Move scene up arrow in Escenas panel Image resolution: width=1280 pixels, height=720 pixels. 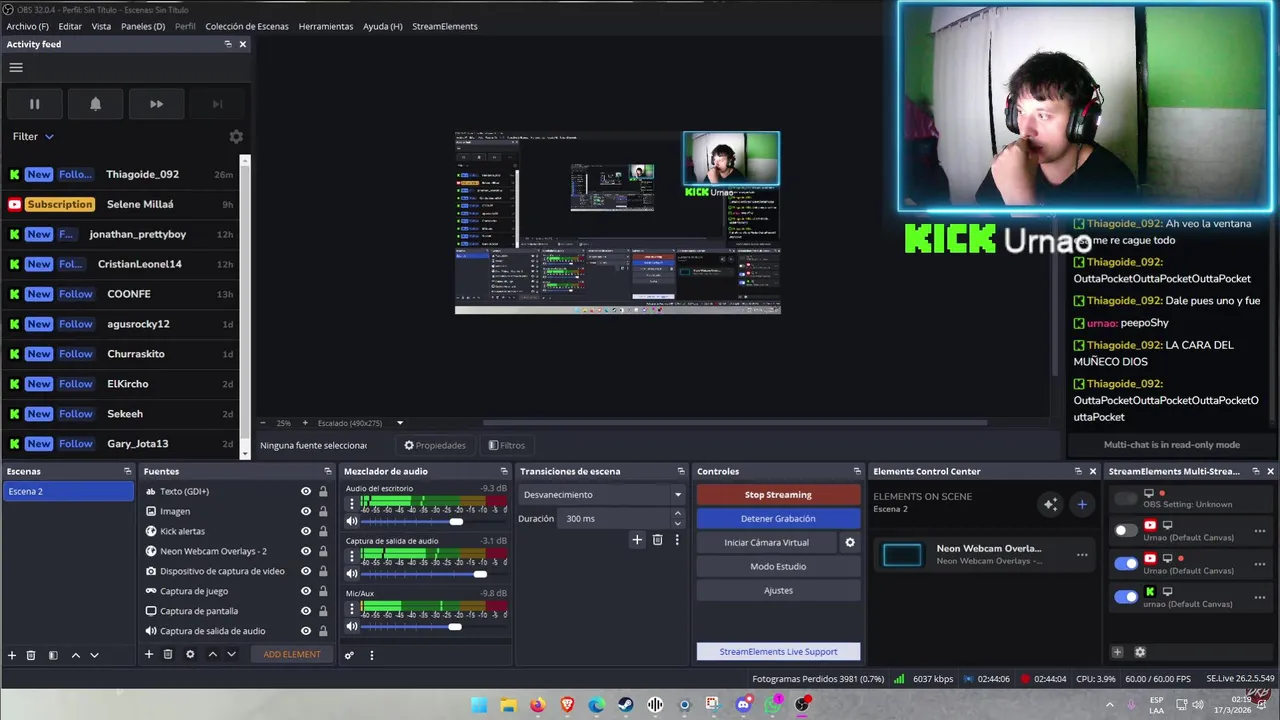[75, 655]
